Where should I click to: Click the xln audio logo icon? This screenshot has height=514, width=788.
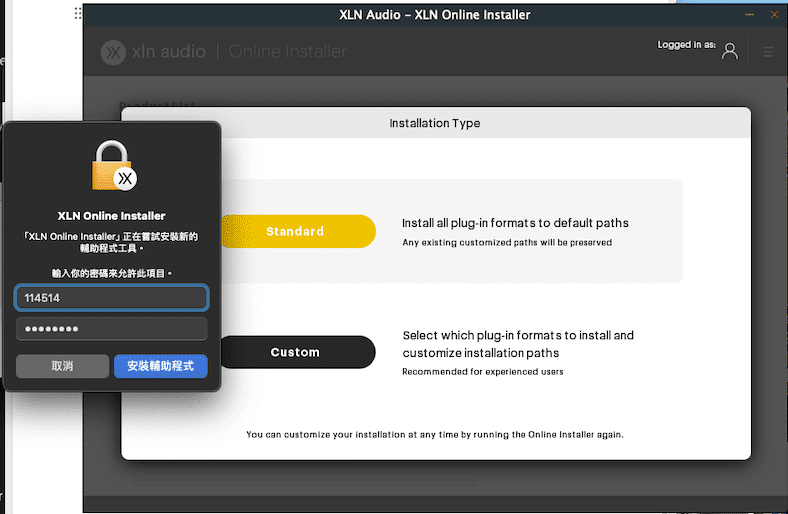(113, 52)
